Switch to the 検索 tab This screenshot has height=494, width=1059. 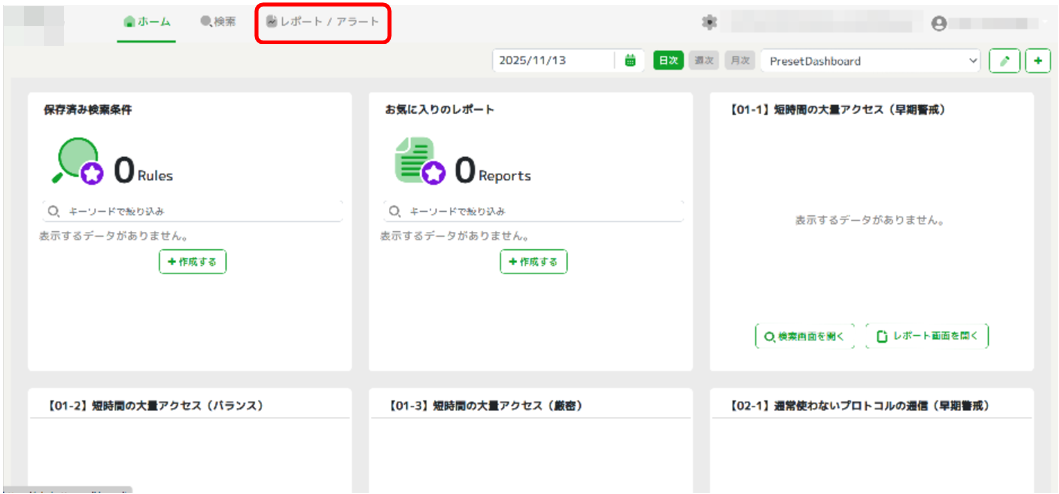(218, 22)
